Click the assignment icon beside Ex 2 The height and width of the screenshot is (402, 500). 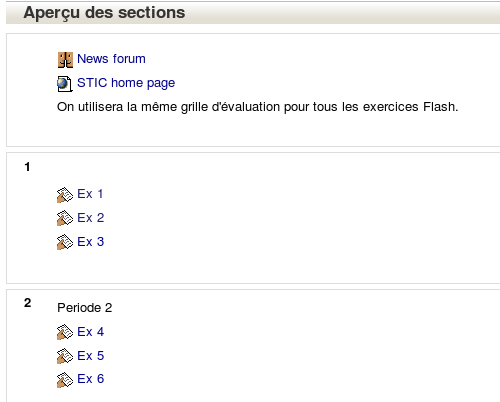(65, 218)
